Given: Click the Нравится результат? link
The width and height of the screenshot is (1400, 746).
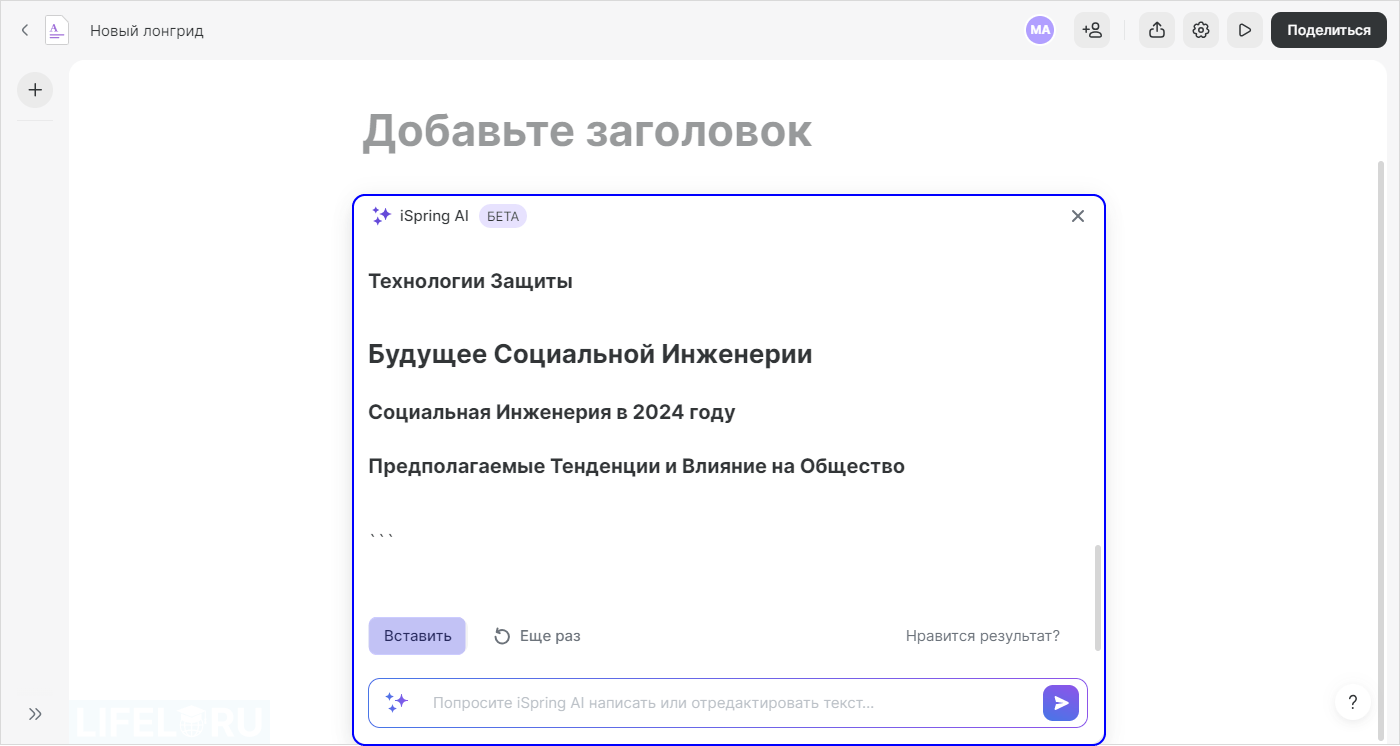Looking at the screenshot, I should tap(982, 636).
